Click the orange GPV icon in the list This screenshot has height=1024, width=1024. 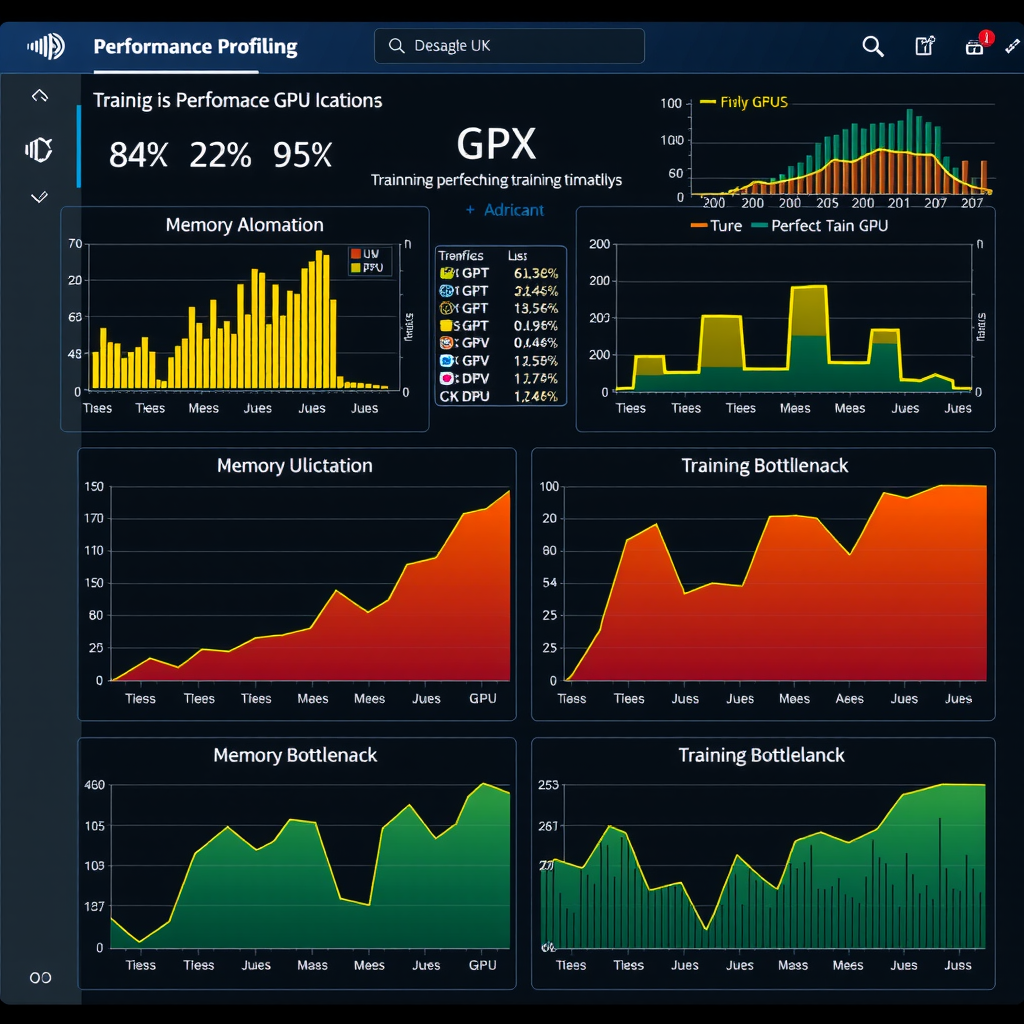[445, 342]
